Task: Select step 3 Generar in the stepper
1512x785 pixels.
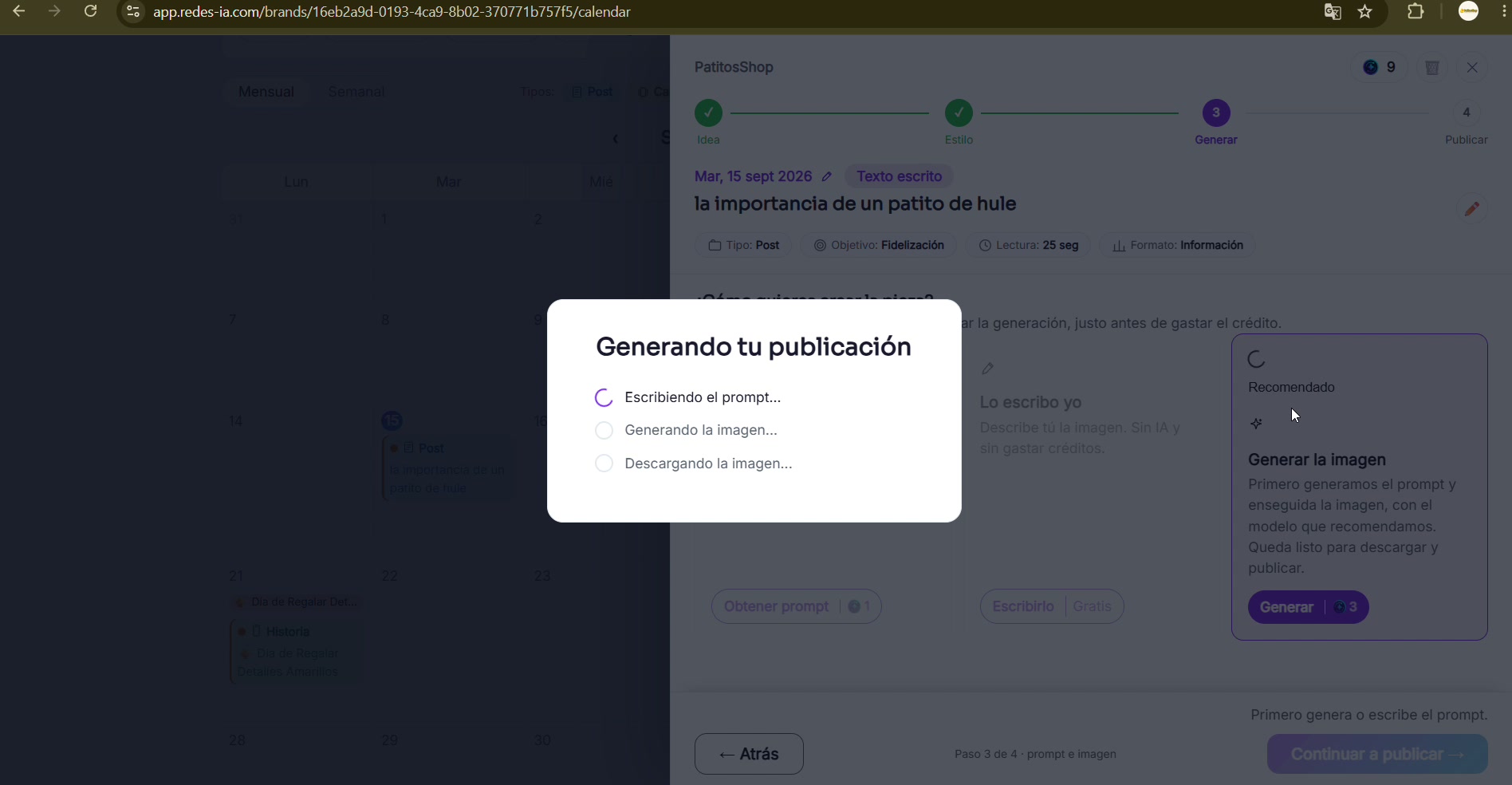Action: (x=1216, y=113)
